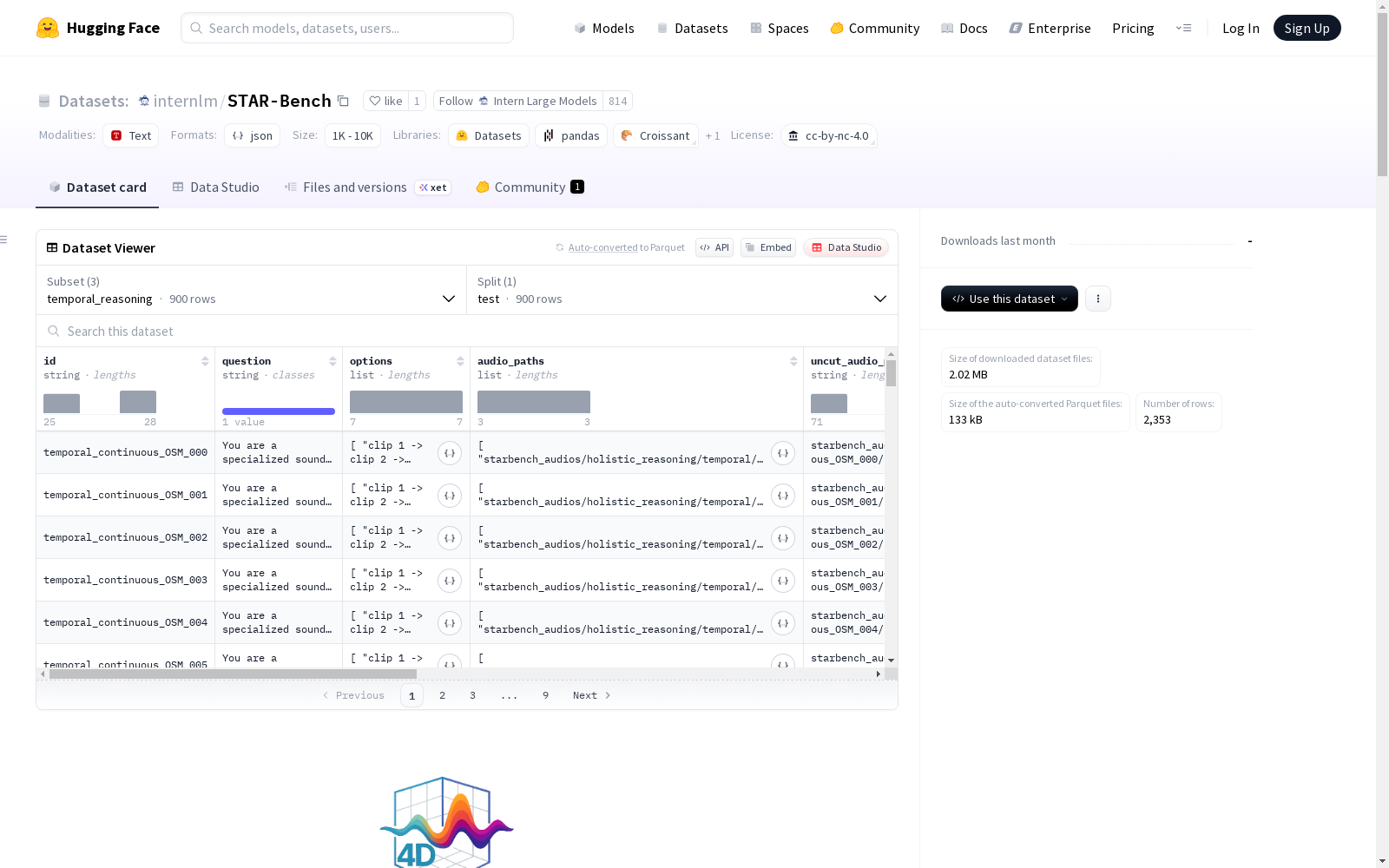
Task: Expand audio_paths cell for temporal_continuous_OSM_001
Action: coord(783,496)
